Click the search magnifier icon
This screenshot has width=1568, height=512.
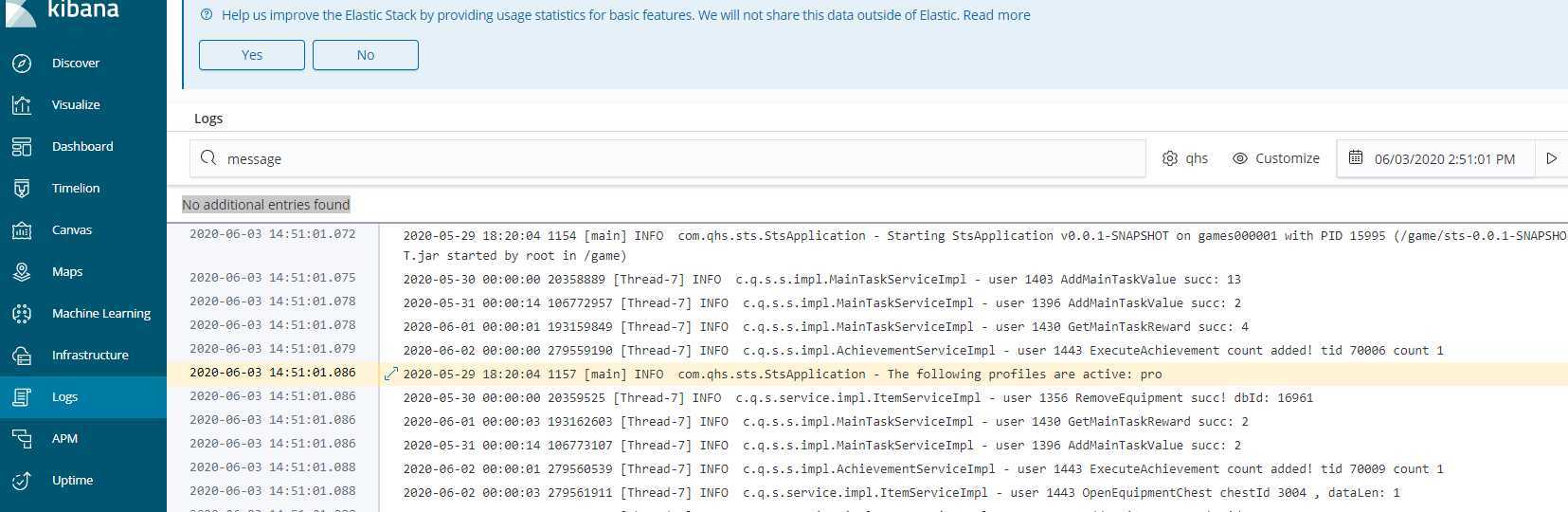pyautogui.click(x=208, y=158)
